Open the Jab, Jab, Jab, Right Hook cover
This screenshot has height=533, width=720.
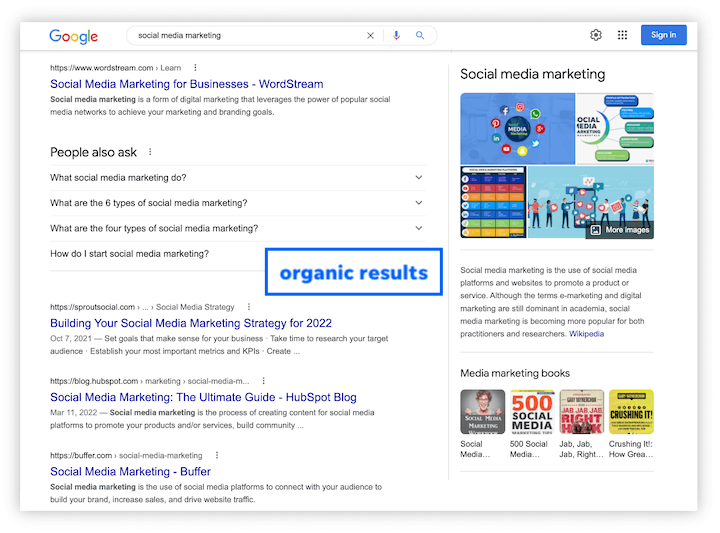582,412
